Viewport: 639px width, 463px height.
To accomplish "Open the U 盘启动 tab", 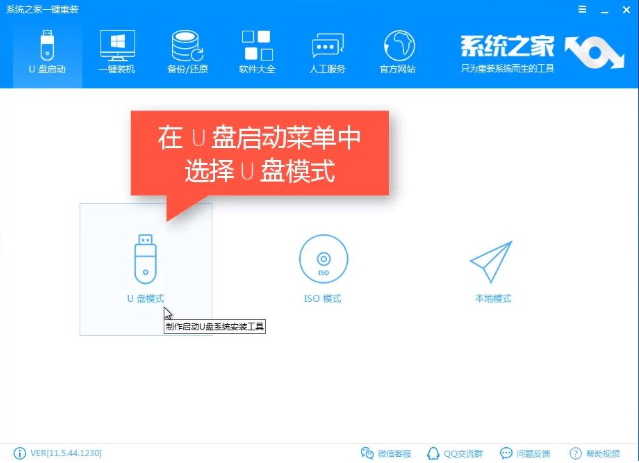I will pos(47,52).
